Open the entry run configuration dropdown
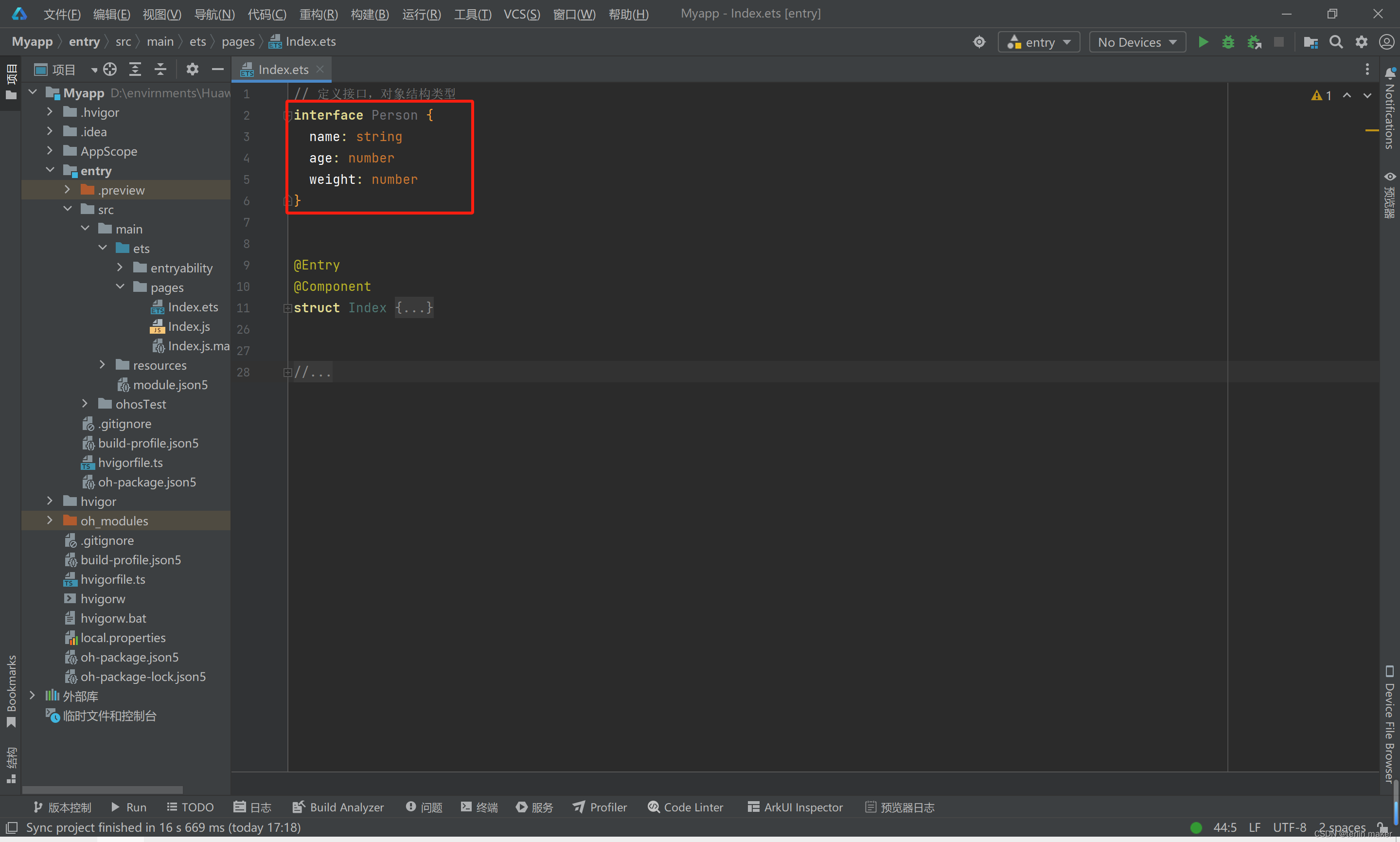Viewport: 1400px width, 842px height. point(1039,41)
